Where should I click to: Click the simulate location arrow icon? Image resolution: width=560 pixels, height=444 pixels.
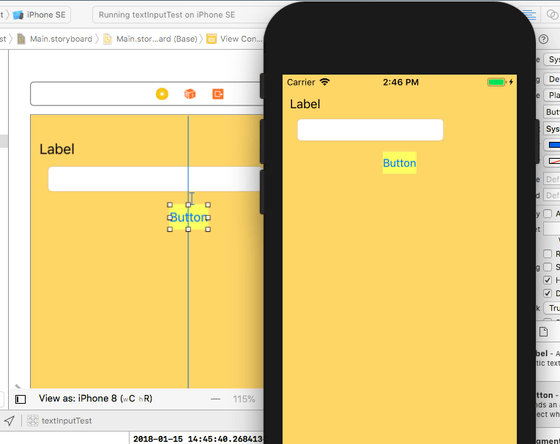pos(10,421)
